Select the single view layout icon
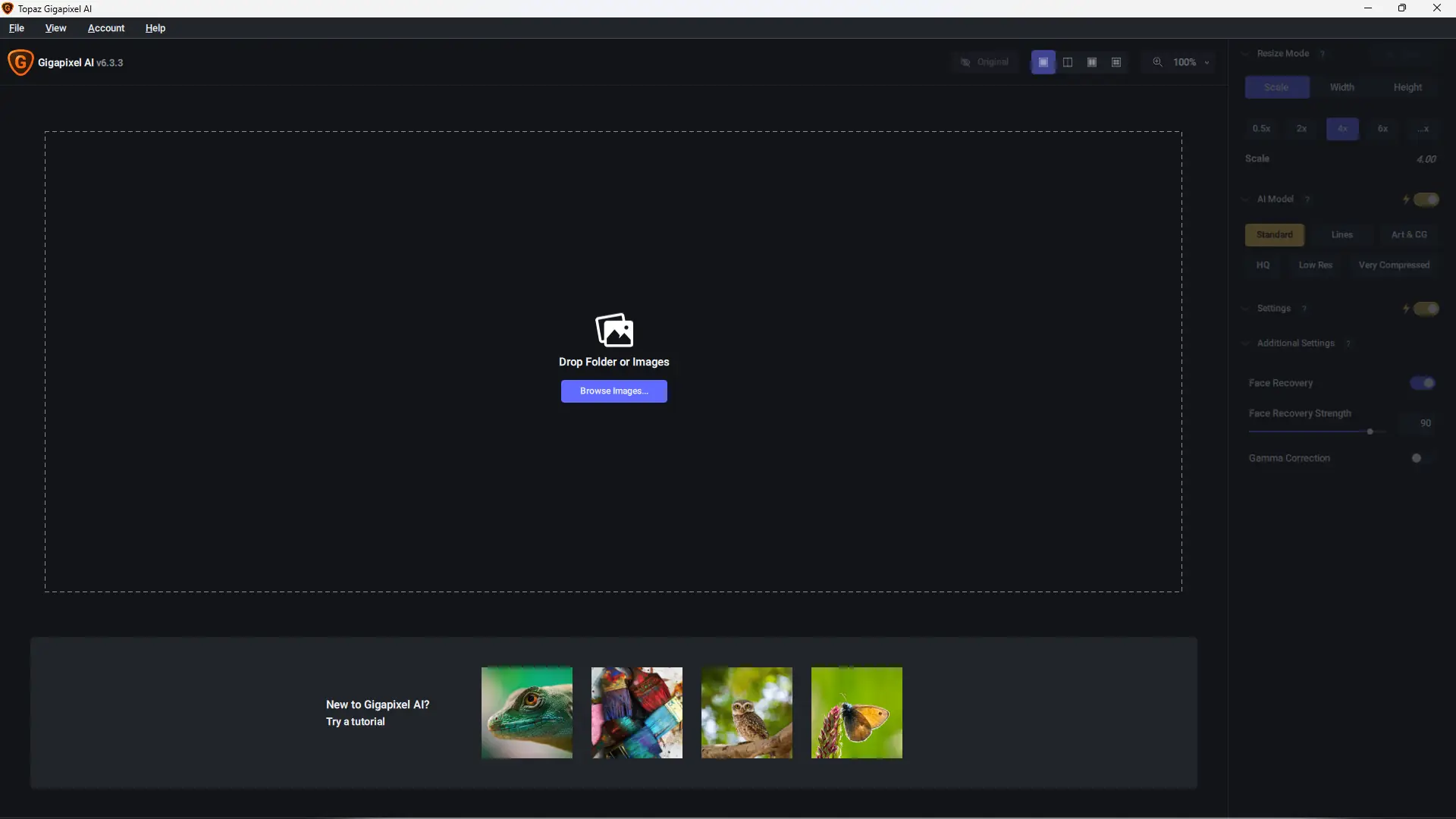Screen dimensions: 1456x819 [x=1043, y=62]
